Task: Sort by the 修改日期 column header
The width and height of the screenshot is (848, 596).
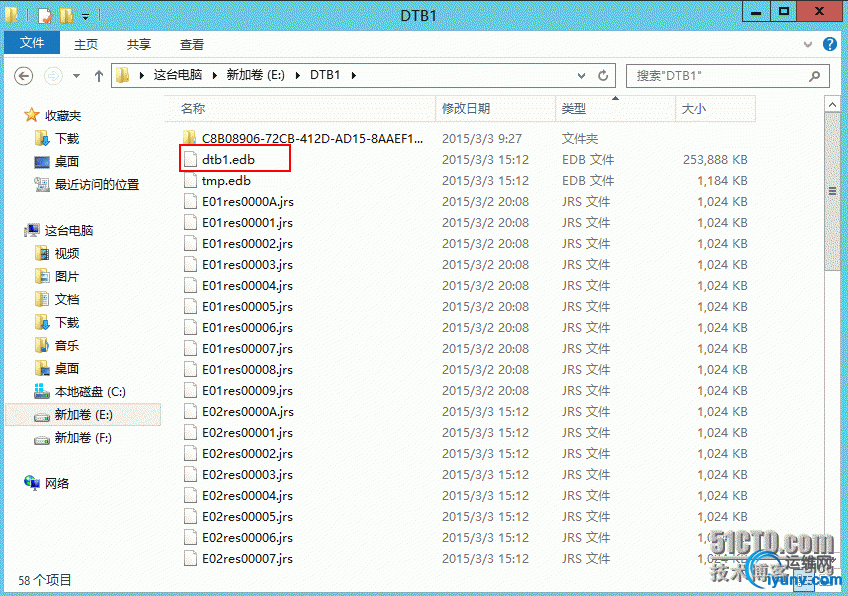Action: click(x=495, y=109)
